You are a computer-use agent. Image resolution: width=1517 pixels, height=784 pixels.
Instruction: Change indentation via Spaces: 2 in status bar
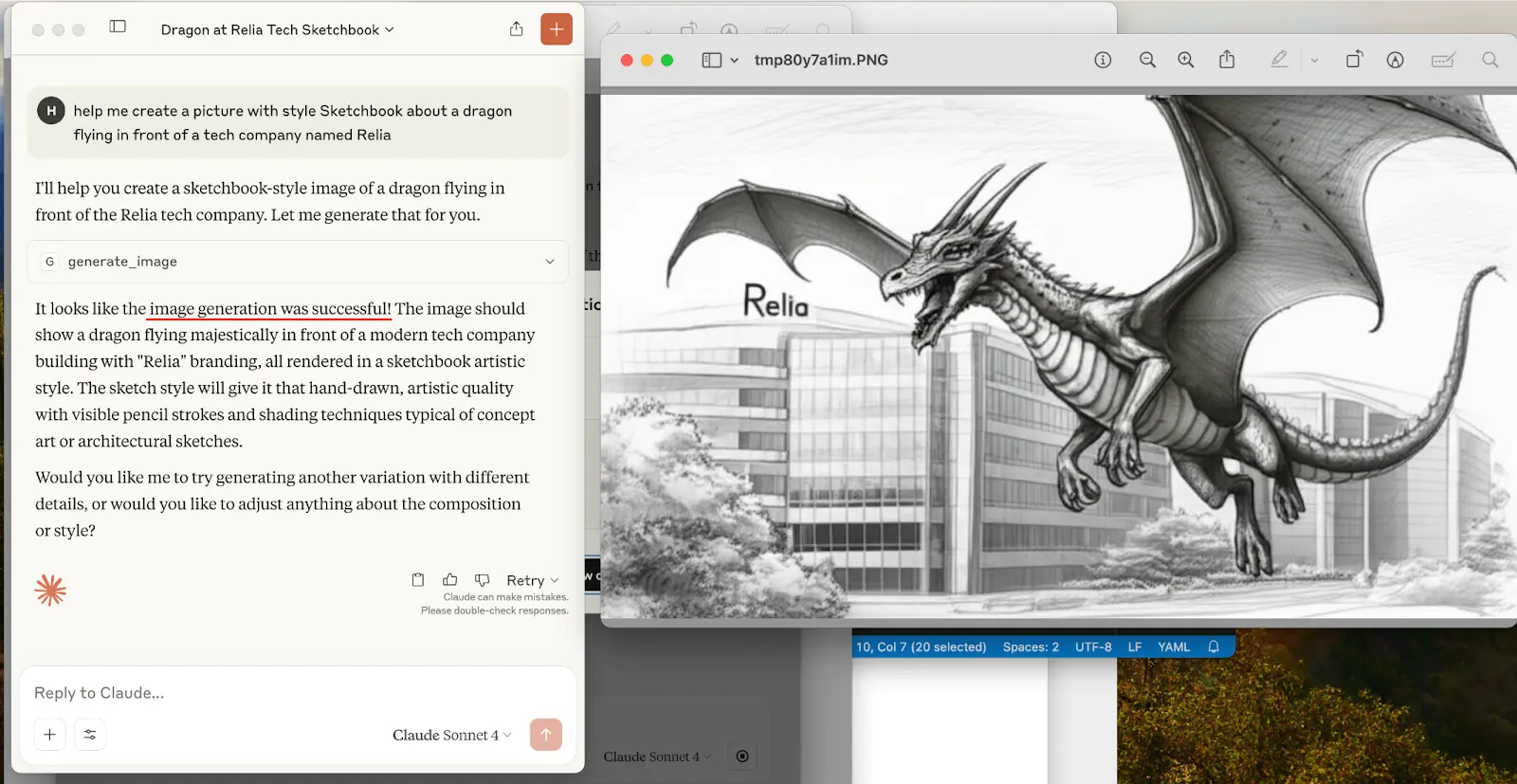[1031, 647]
